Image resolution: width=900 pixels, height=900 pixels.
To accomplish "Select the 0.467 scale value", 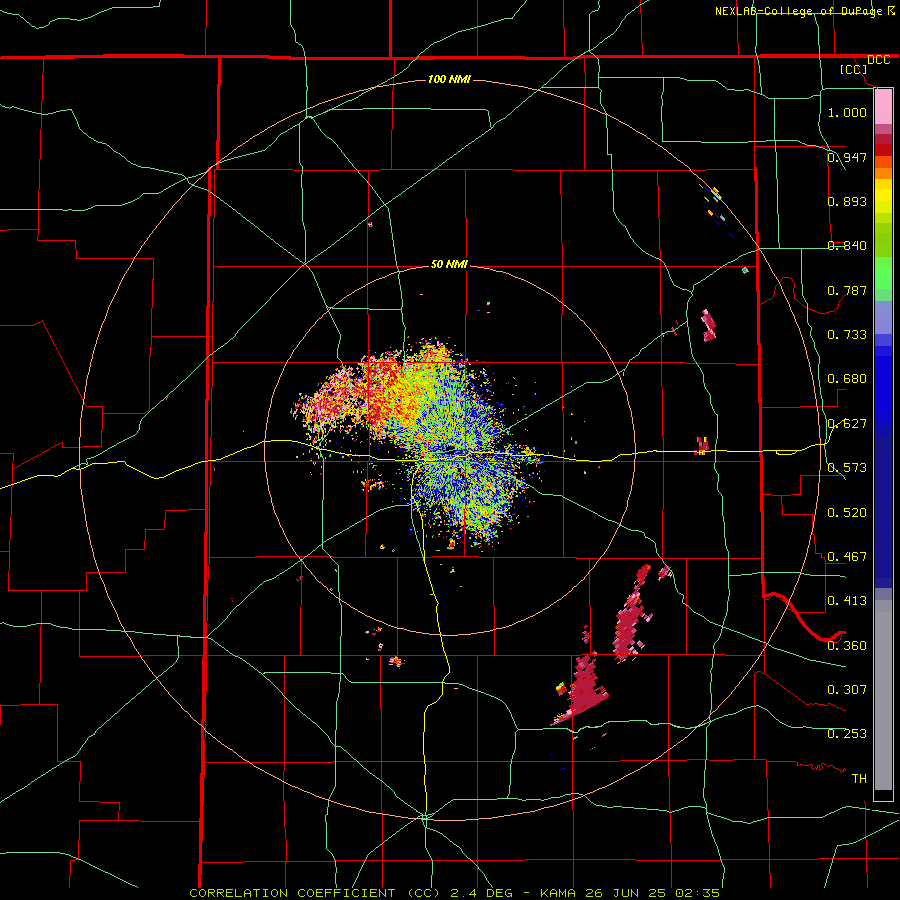I will (847, 557).
